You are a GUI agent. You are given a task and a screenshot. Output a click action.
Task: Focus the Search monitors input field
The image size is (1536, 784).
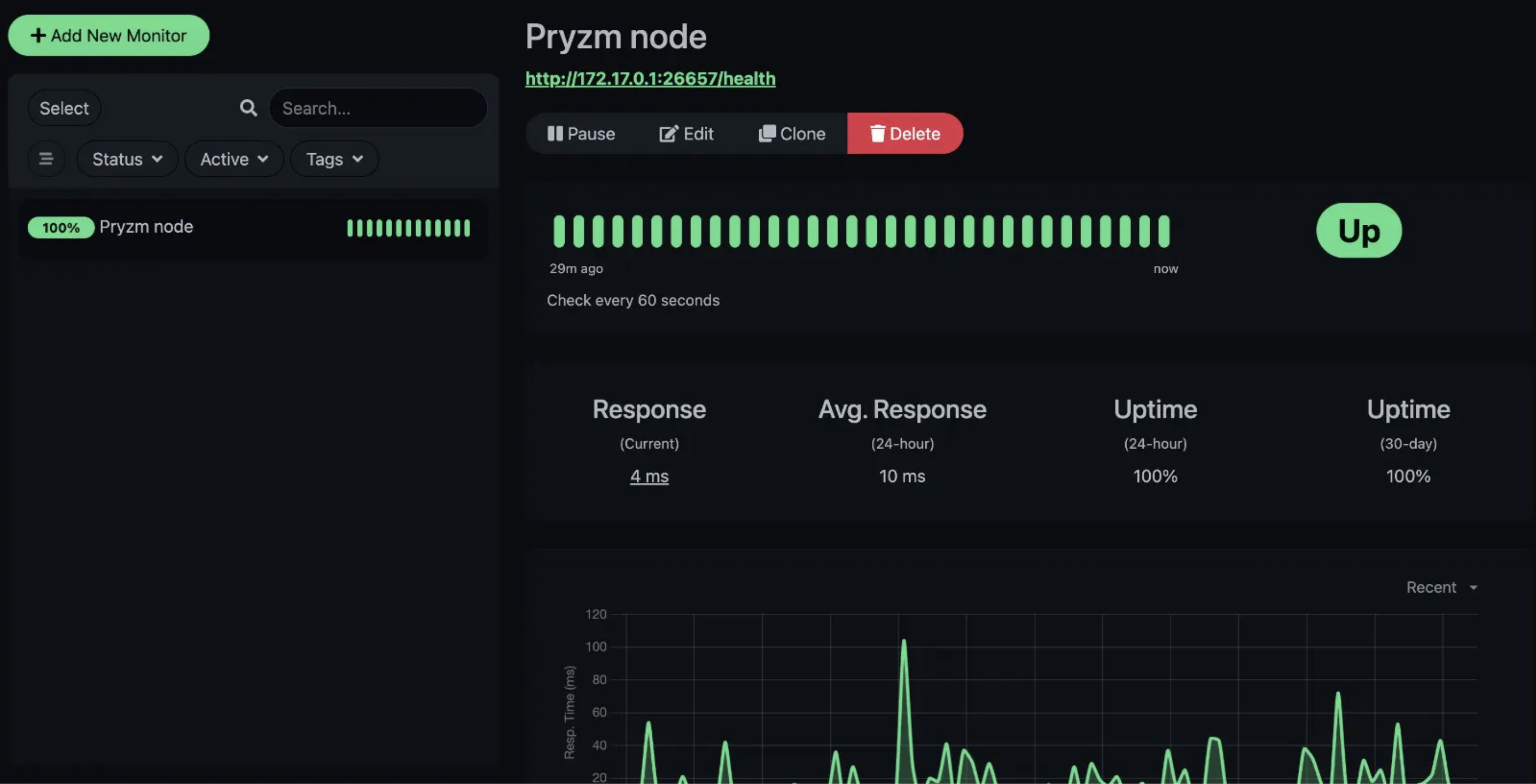click(378, 109)
